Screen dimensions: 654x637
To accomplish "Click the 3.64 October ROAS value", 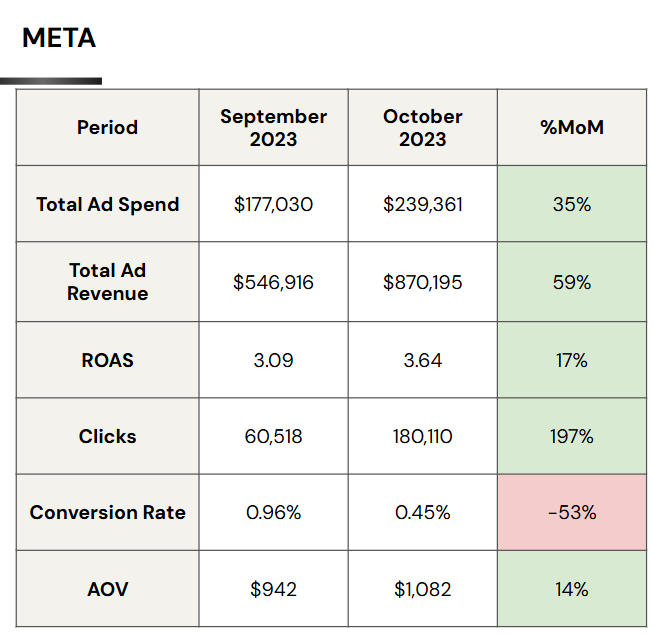I will click(x=423, y=360).
